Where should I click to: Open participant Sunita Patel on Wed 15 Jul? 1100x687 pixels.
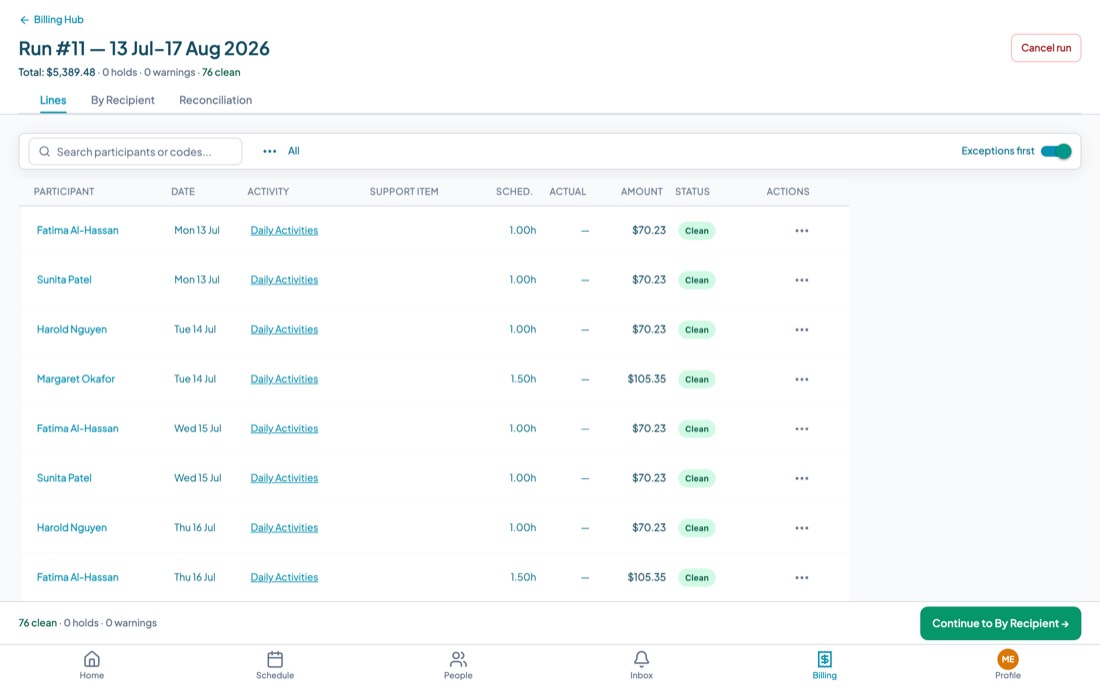click(x=64, y=478)
